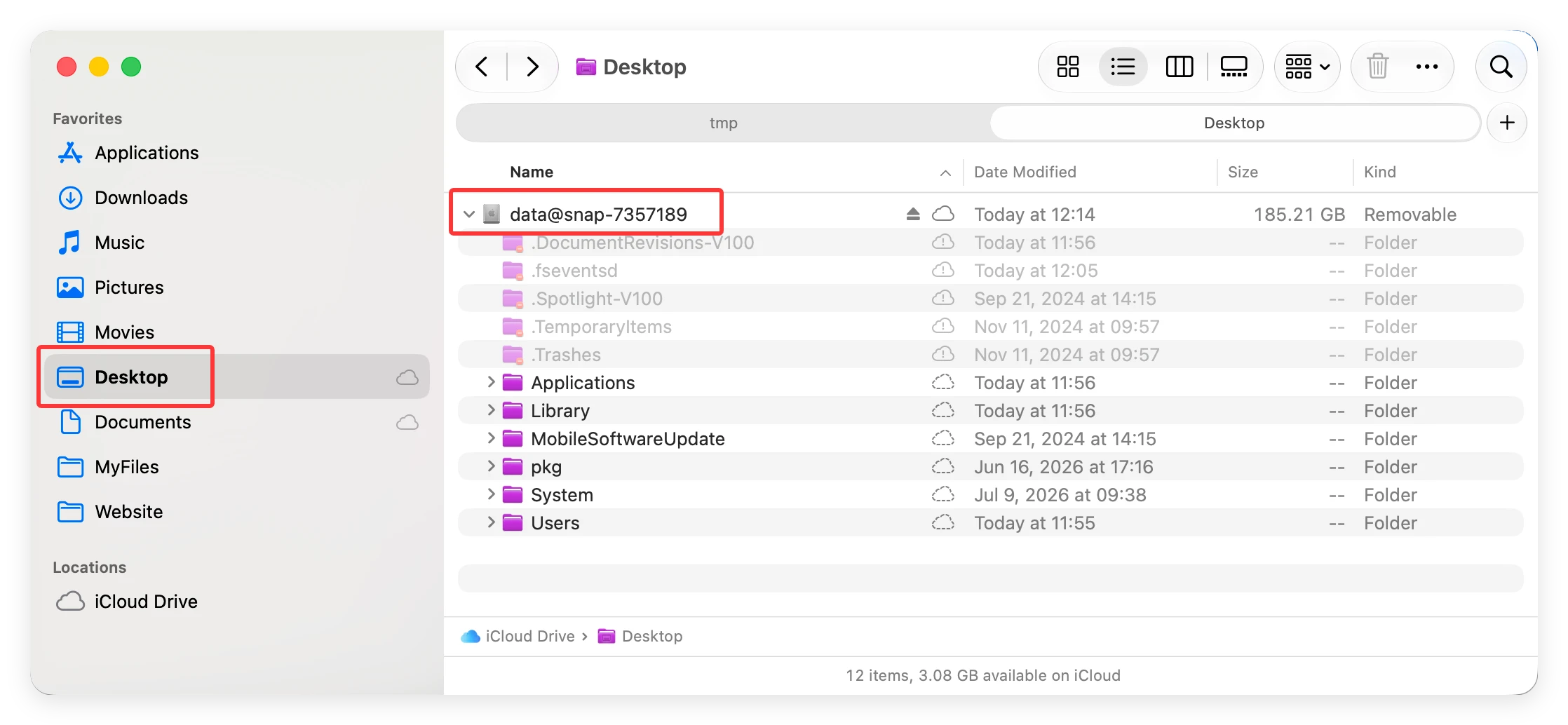
Task: Expand the System folder row
Action: (x=491, y=494)
